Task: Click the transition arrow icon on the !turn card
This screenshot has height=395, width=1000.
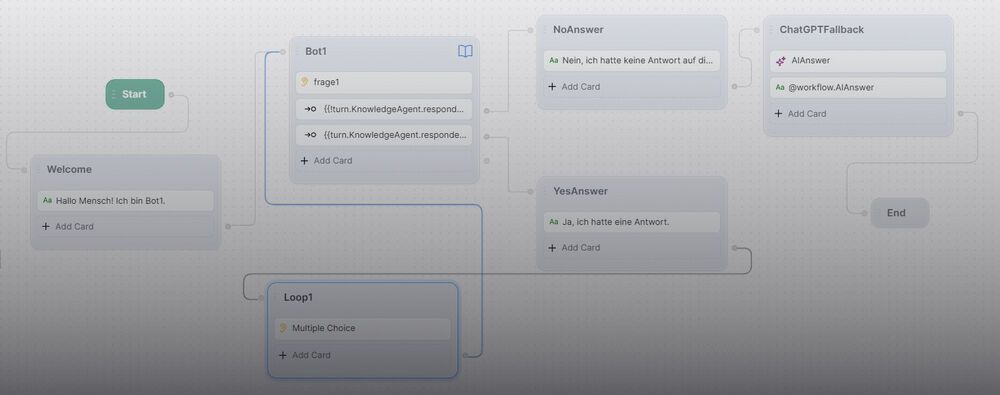Action: [311, 109]
